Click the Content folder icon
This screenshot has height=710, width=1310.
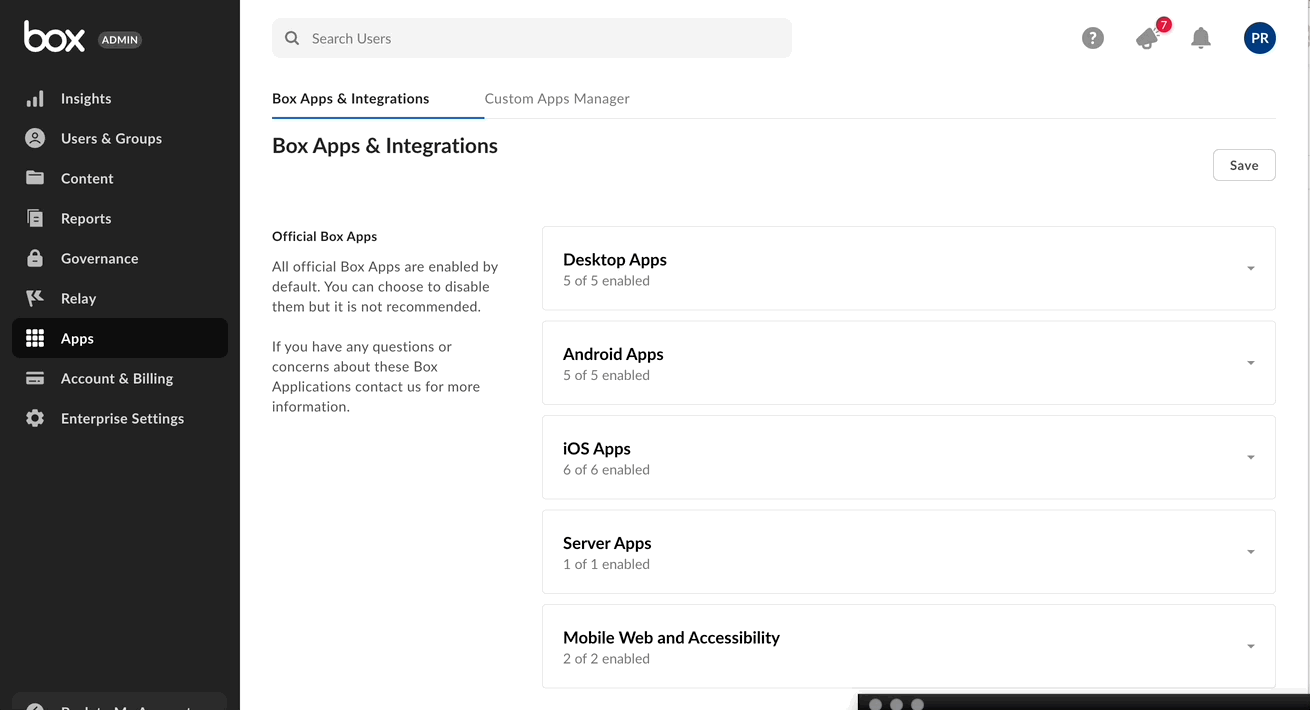pos(35,178)
